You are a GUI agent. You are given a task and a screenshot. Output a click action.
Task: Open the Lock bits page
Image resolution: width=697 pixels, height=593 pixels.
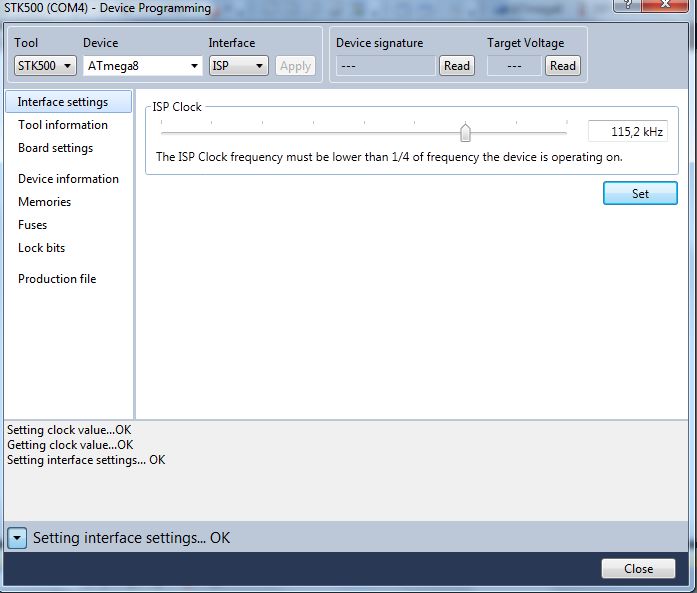(x=41, y=248)
